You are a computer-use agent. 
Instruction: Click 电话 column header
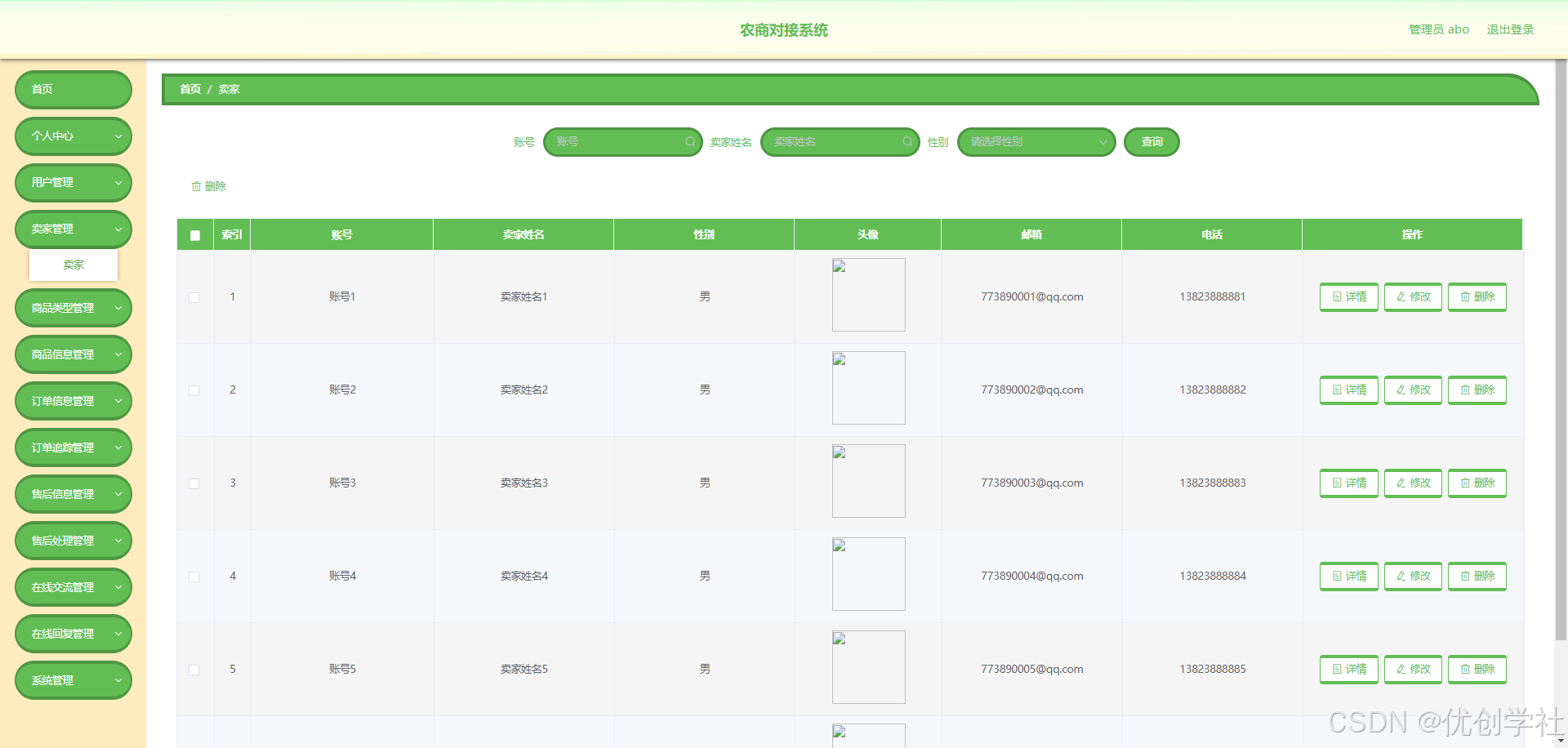click(1212, 235)
